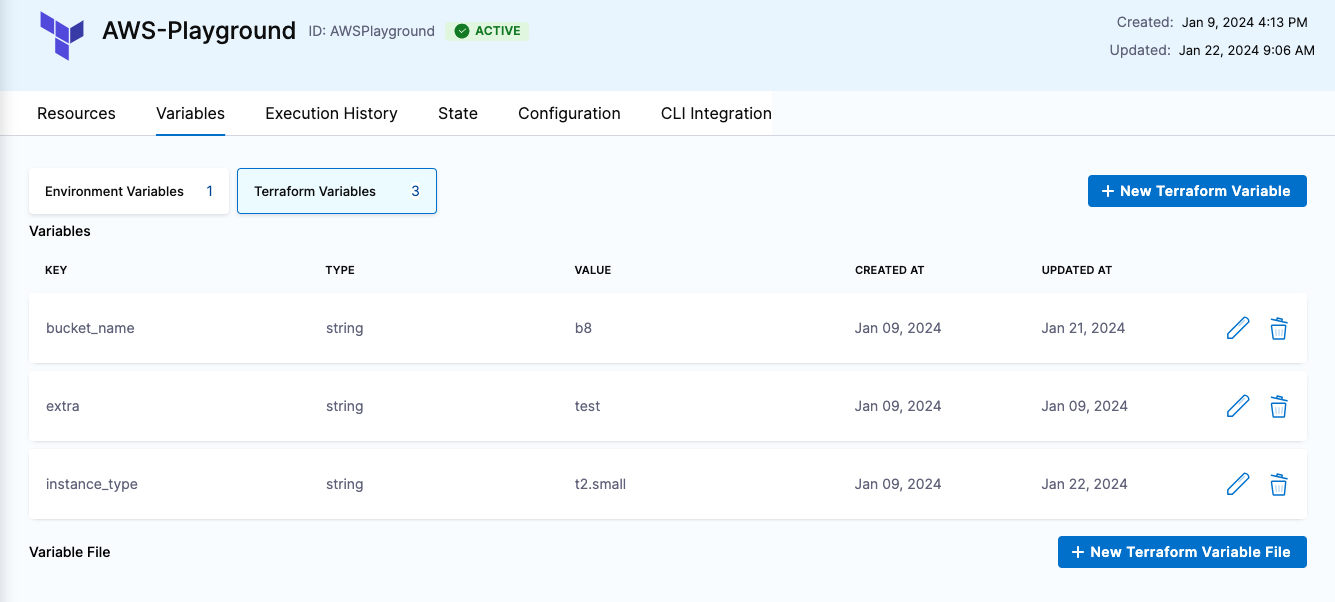Click New Terraform Variable File button

(1181, 552)
